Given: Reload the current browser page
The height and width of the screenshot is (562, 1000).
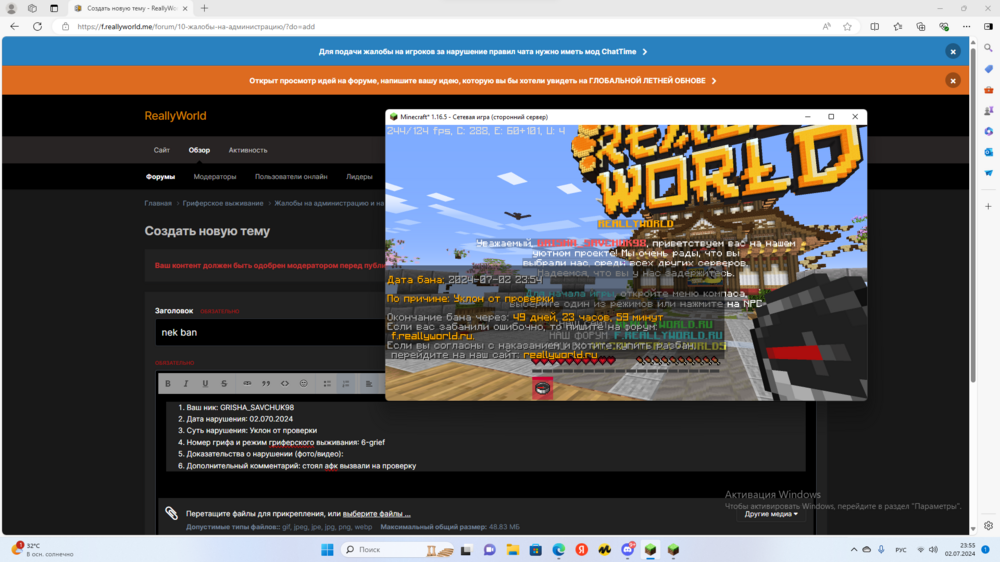Looking at the screenshot, I should click(x=38, y=27).
